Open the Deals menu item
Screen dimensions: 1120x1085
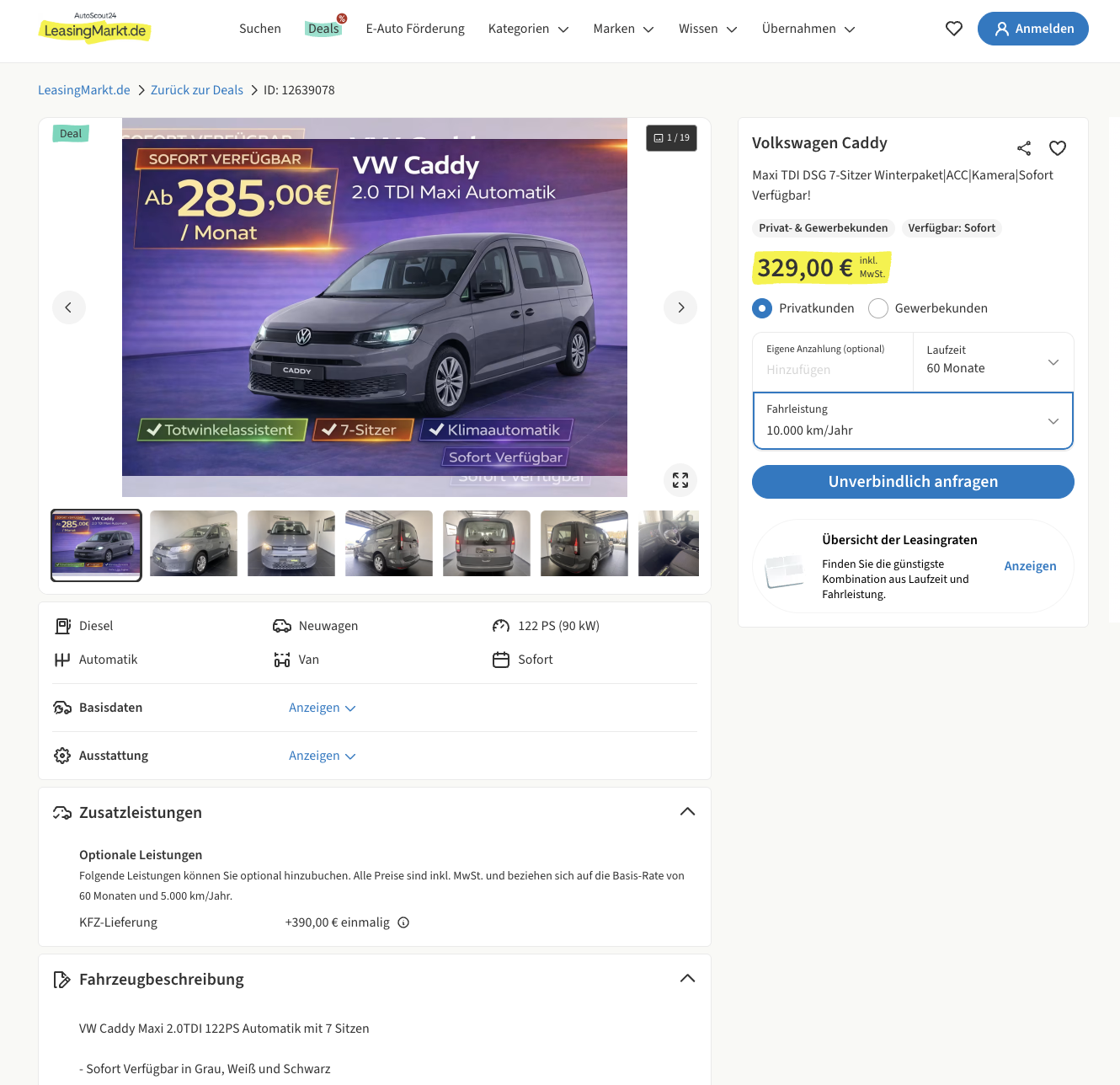coord(323,29)
